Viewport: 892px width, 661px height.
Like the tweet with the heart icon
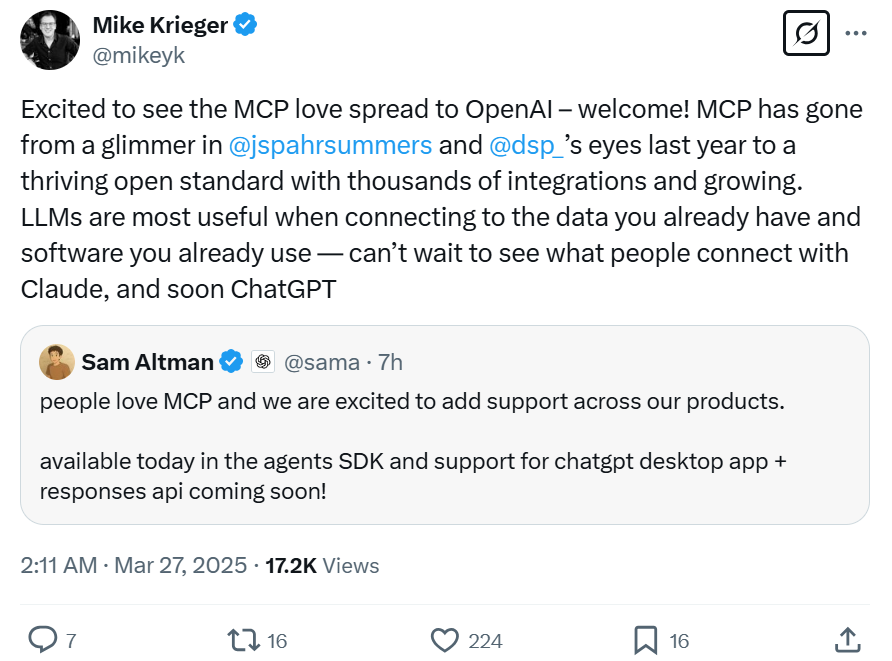(444, 639)
